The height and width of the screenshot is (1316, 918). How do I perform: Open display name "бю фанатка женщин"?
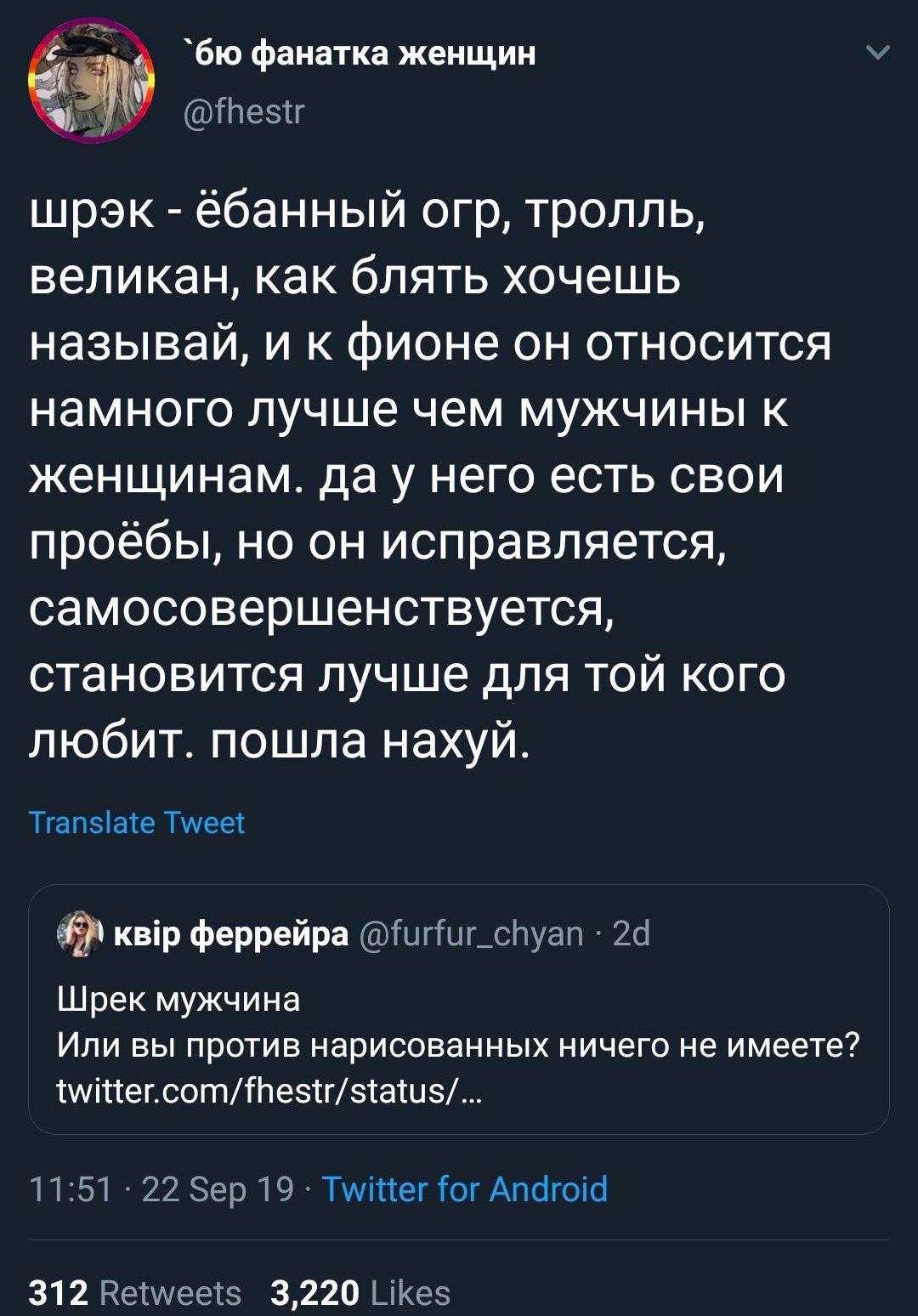tap(361, 53)
